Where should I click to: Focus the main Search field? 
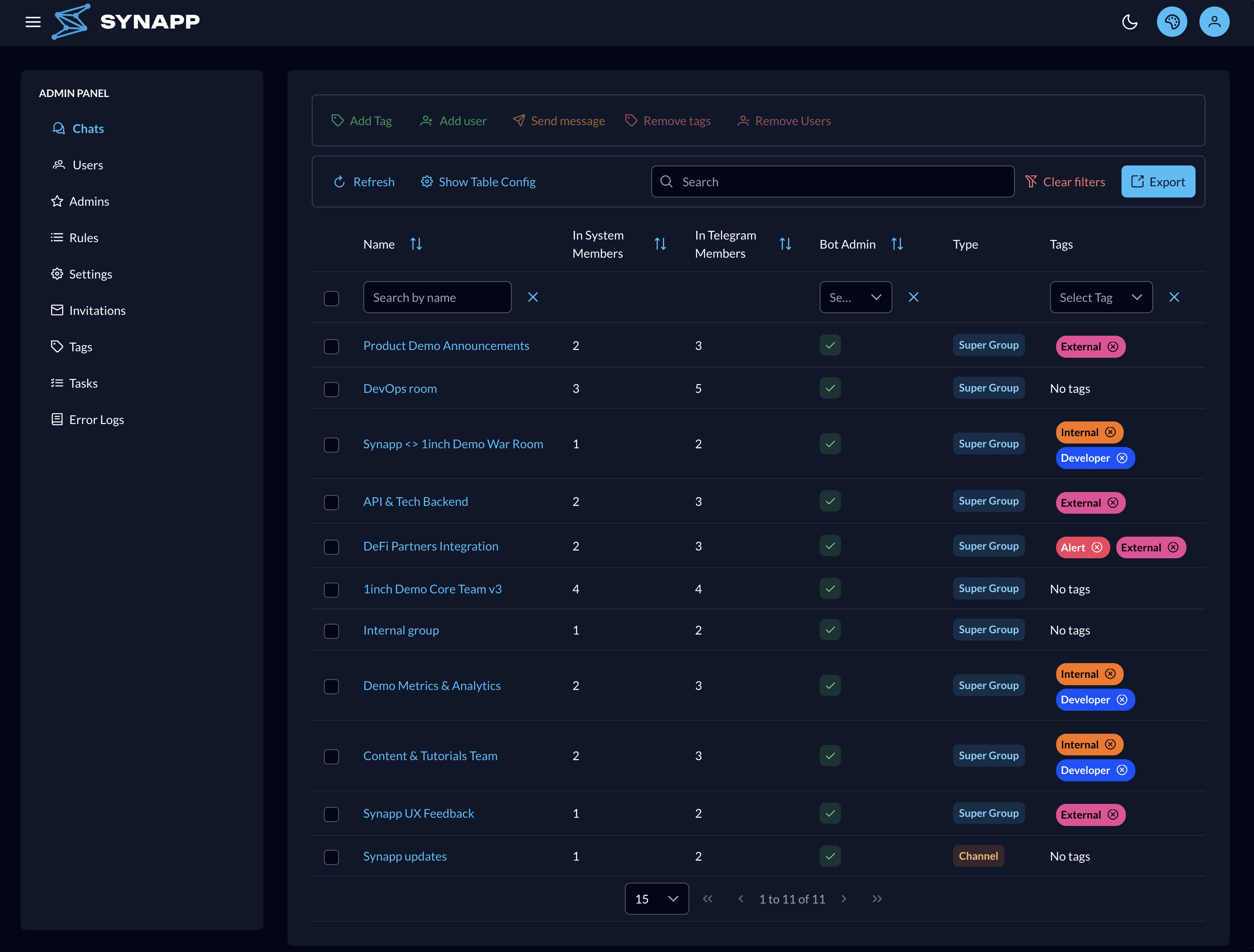point(832,181)
